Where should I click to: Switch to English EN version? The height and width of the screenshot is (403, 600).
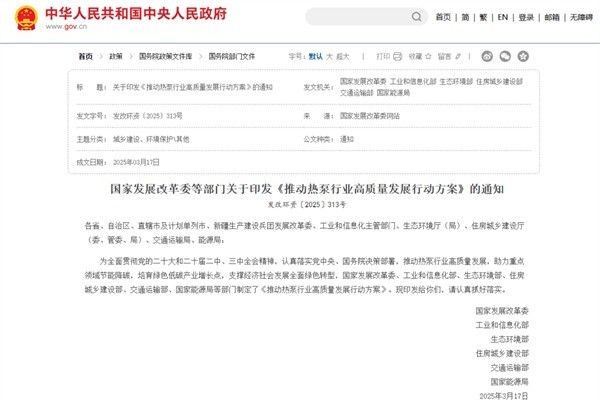(502, 17)
